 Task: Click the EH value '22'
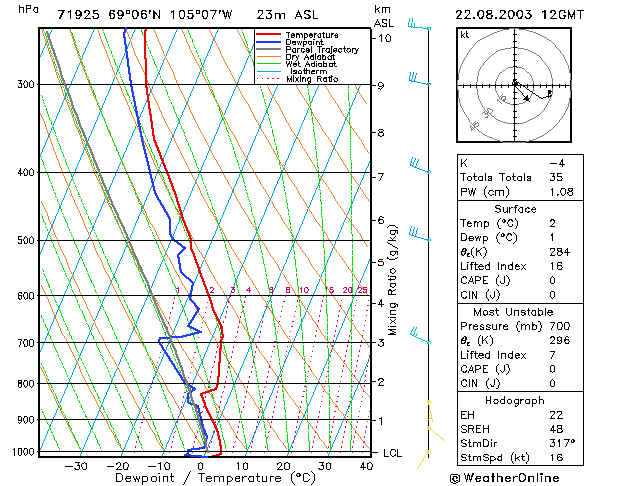pyautogui.click(x=556, y=415)
